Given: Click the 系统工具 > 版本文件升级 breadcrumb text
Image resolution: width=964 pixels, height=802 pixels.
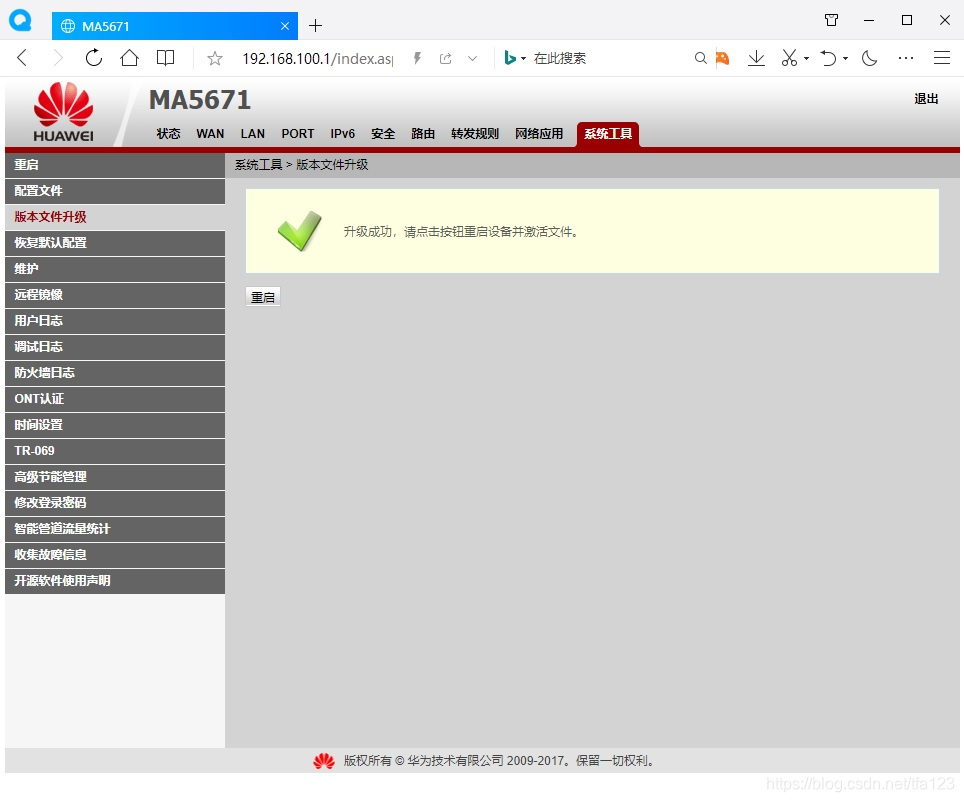Looking at the screenshot, I should pos(301,165).
